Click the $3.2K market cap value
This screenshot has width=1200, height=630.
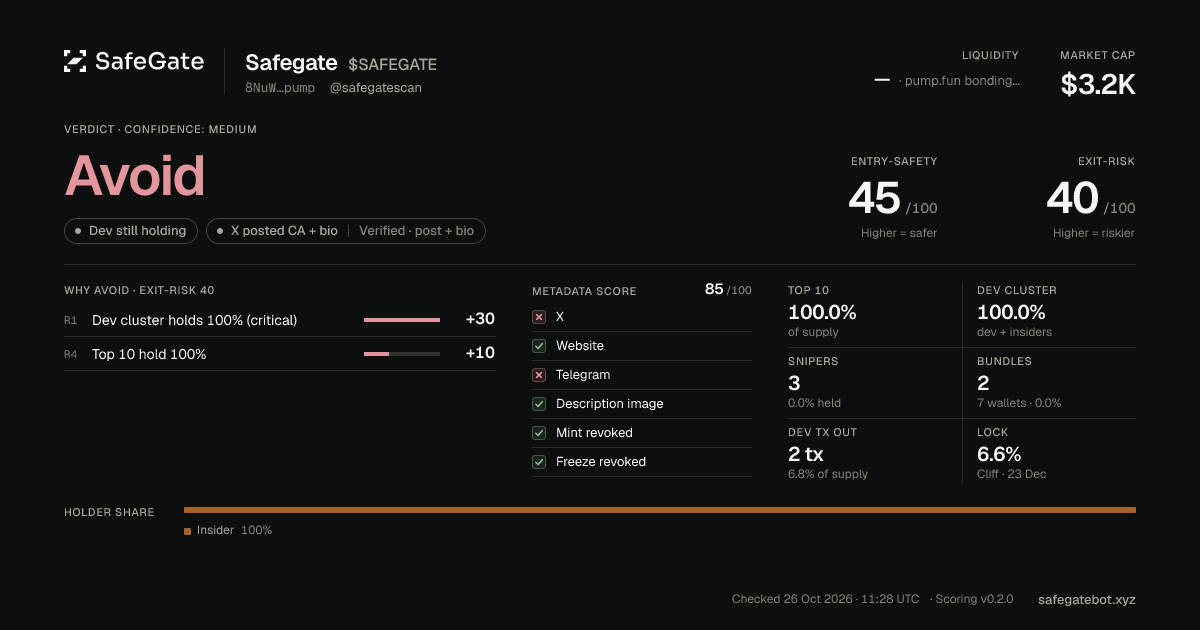[x=1098, y=85]
